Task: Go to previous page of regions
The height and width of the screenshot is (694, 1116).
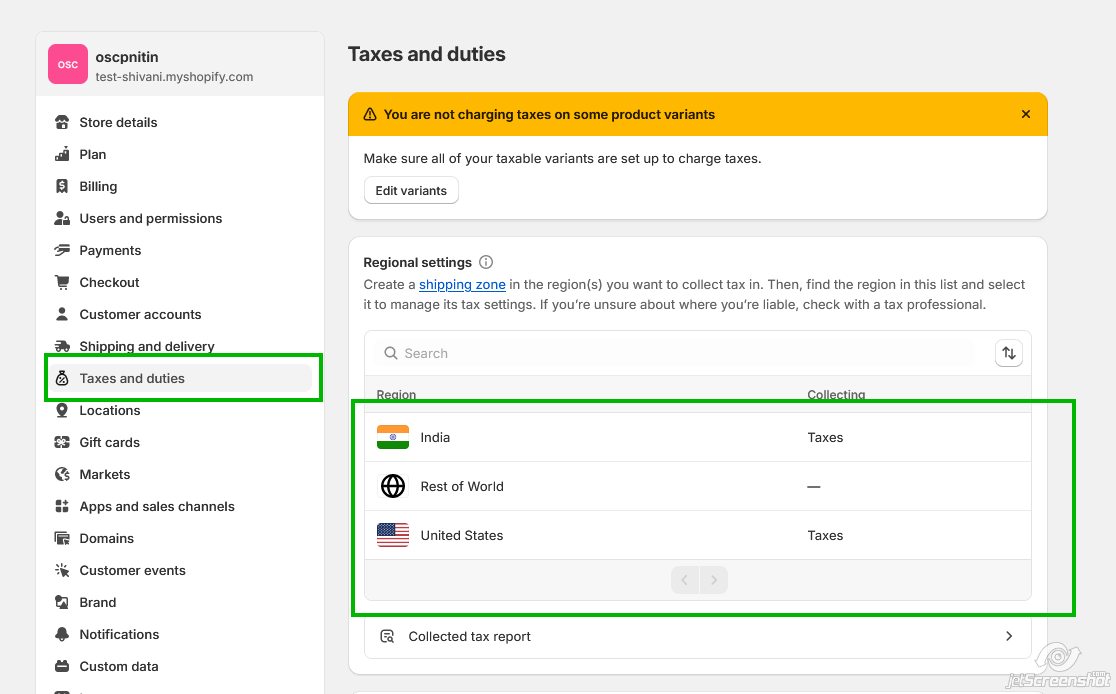Action: tap(685, 580)
